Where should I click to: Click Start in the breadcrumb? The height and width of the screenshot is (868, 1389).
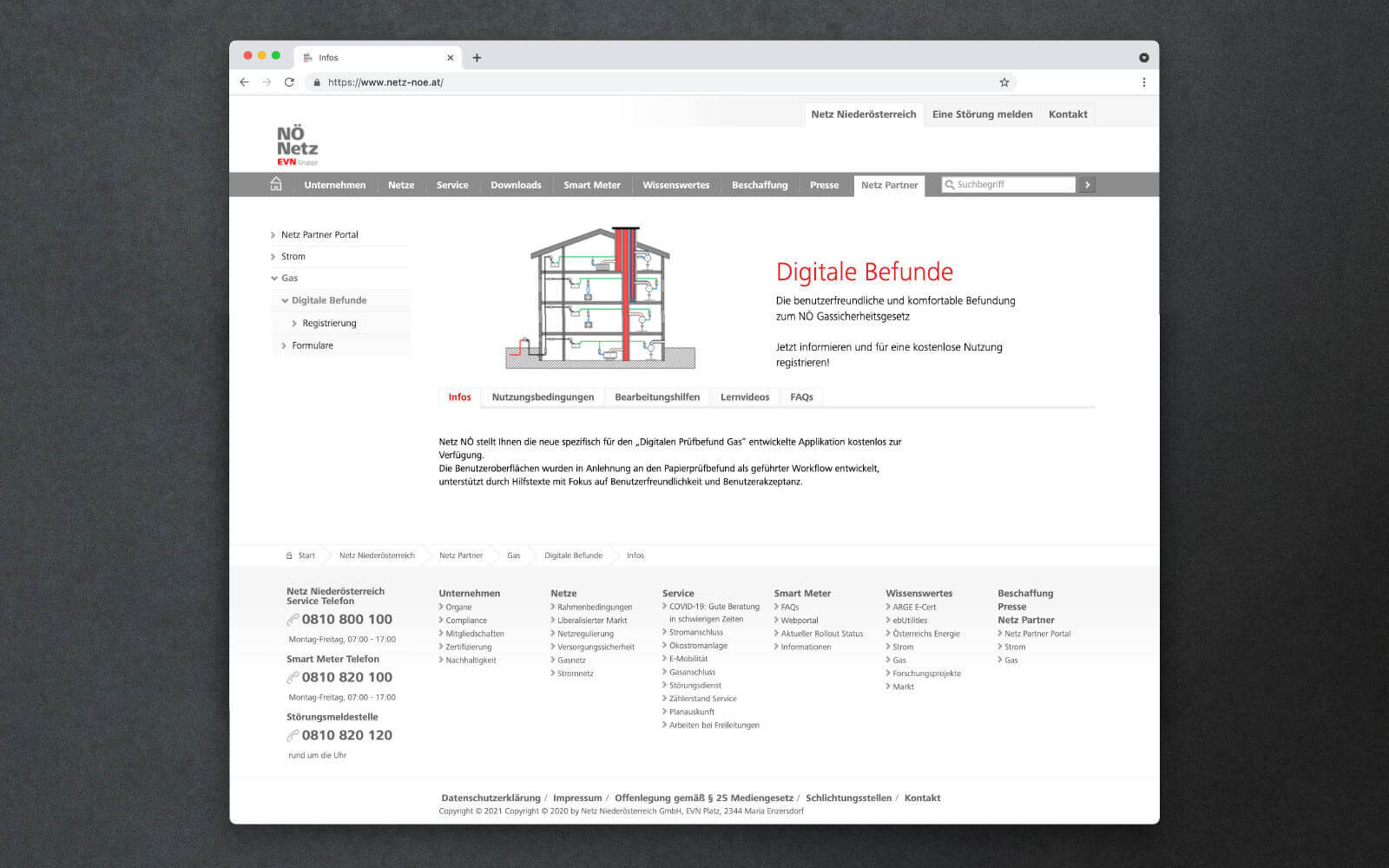(x=306, y=556)
